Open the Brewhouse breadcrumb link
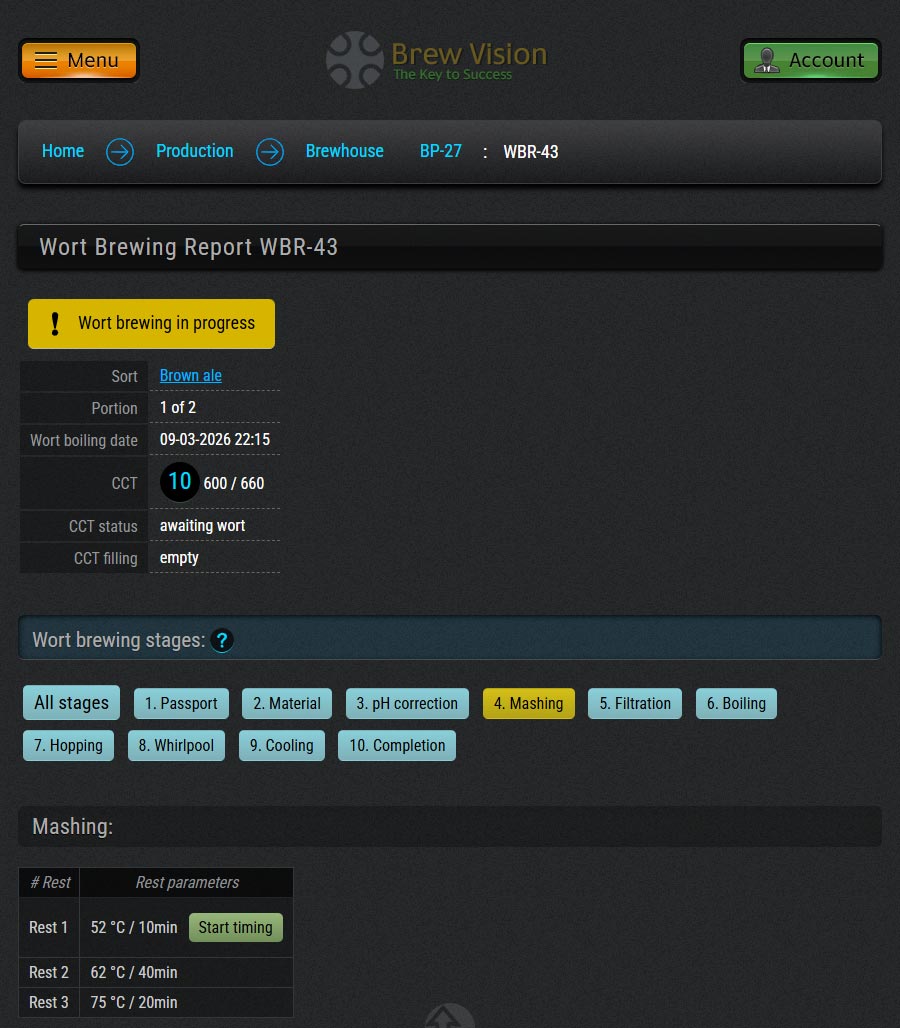The width and height of the screenshot is (900, 1028). click(344, 151)
